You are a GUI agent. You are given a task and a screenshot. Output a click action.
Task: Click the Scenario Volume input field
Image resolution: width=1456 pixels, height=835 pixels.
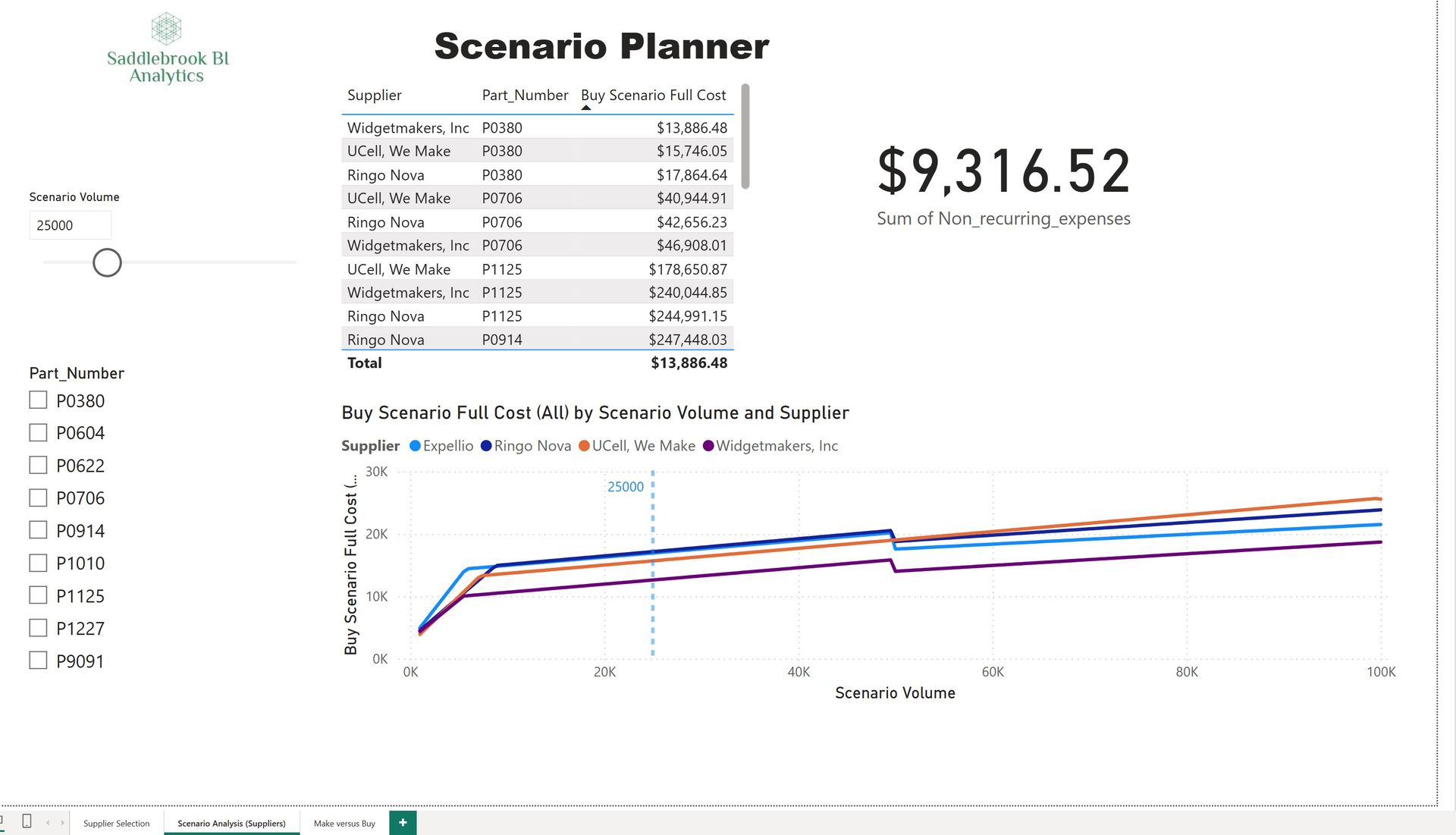[70, 225]
